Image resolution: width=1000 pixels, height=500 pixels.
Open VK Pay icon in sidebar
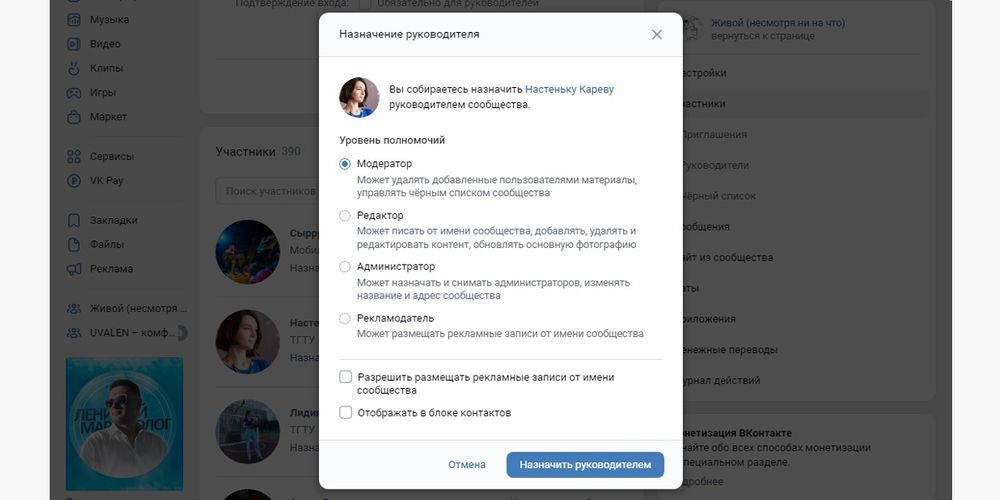74,180
